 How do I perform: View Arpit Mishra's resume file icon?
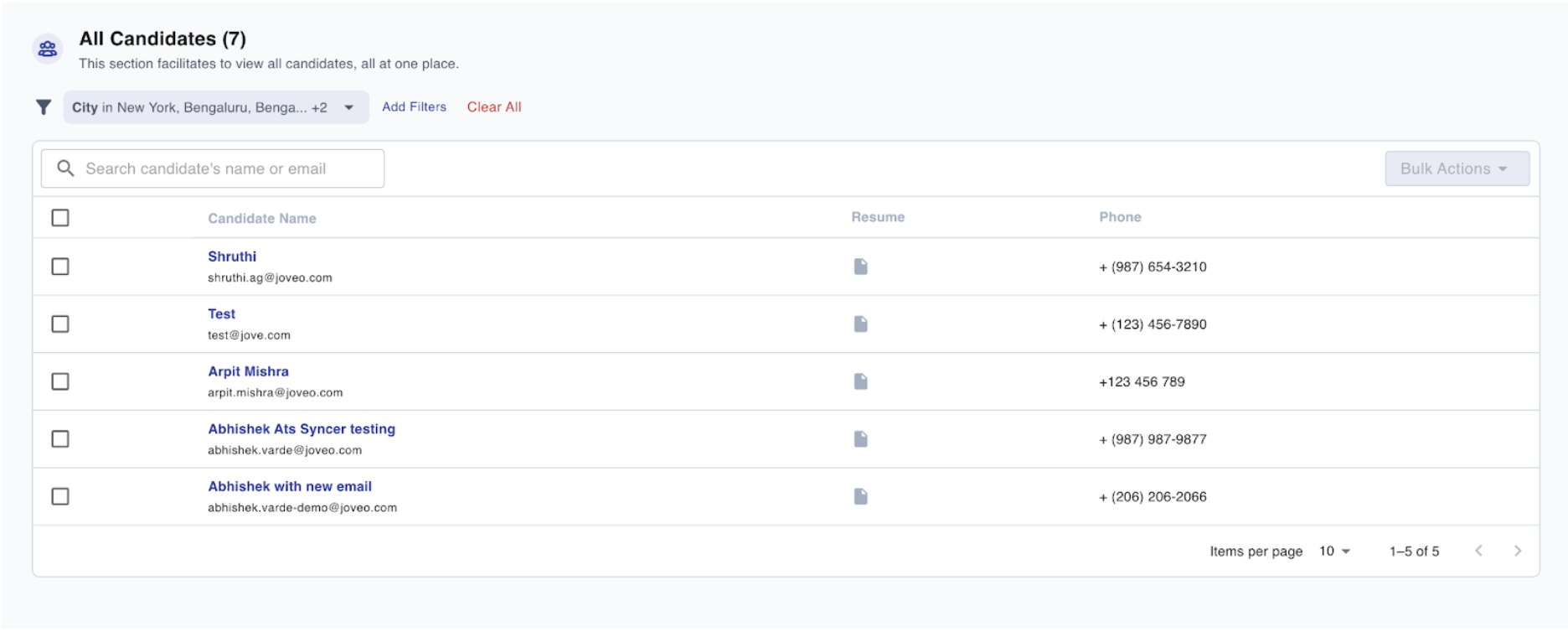(860, 381)
